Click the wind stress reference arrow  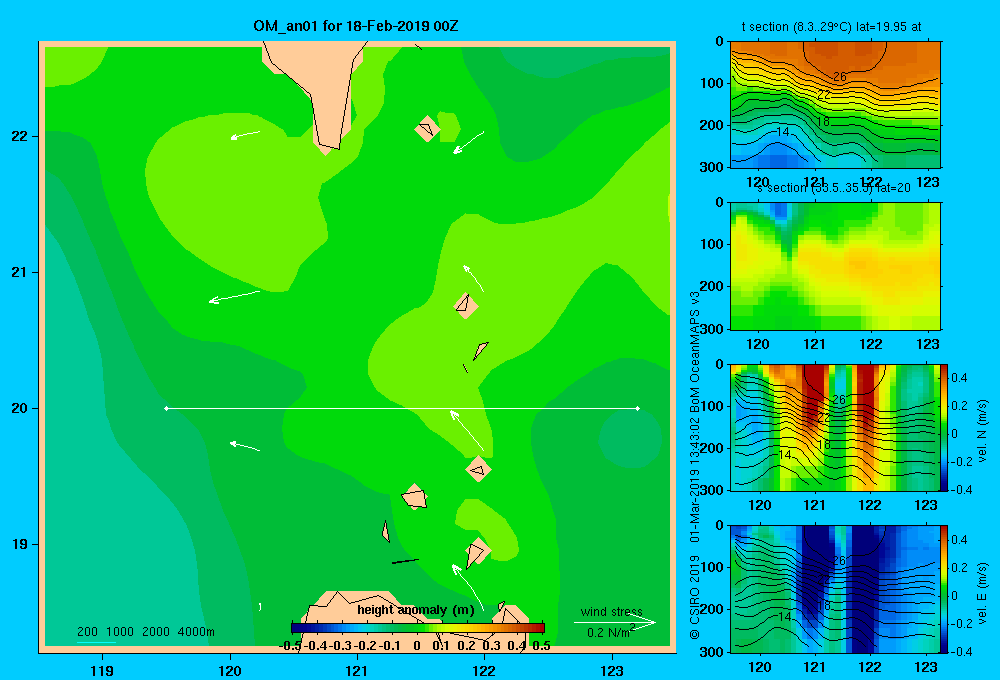(615, 622)
